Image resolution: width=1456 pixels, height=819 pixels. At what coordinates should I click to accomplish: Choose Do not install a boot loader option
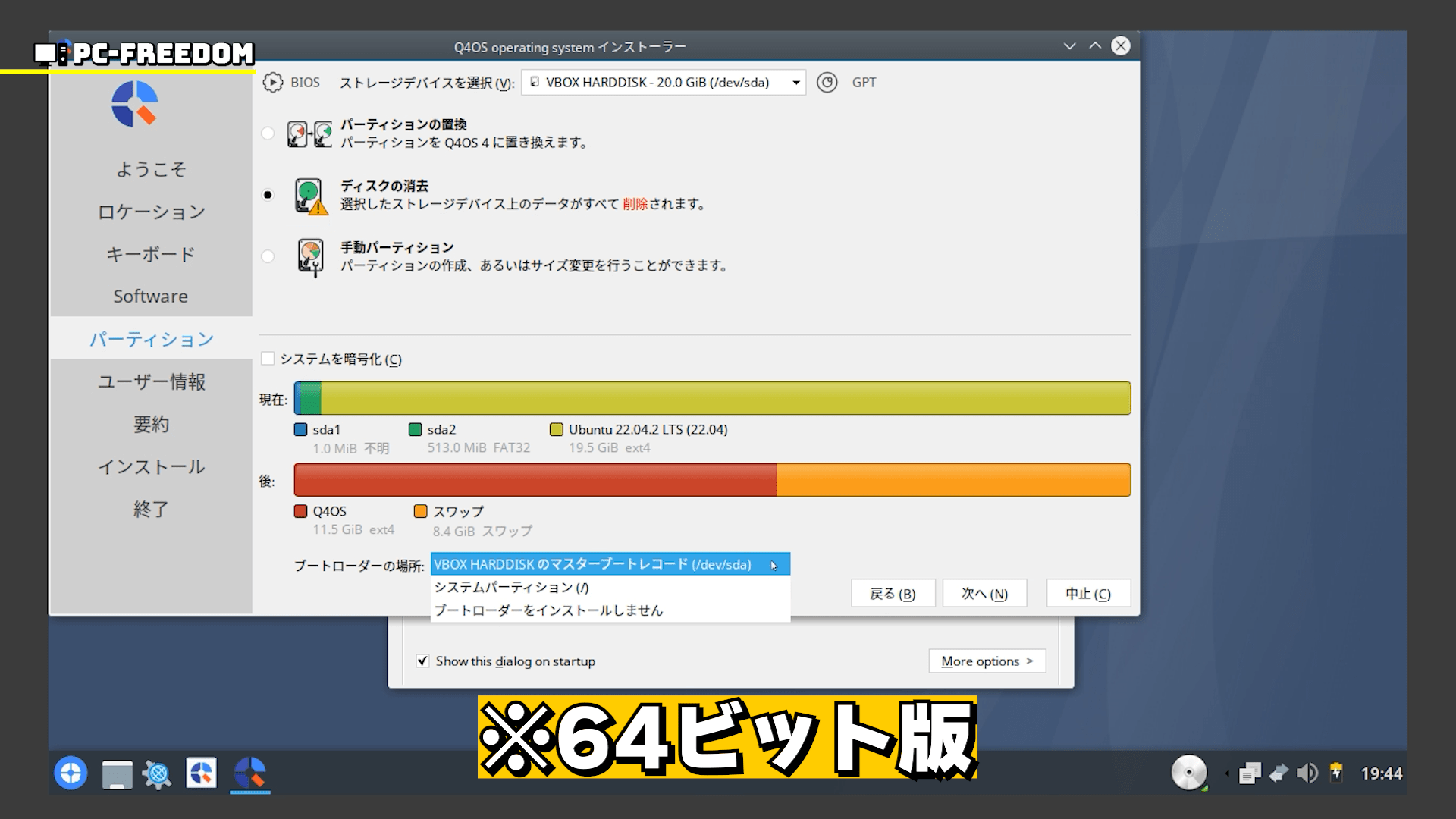(548, 610)
